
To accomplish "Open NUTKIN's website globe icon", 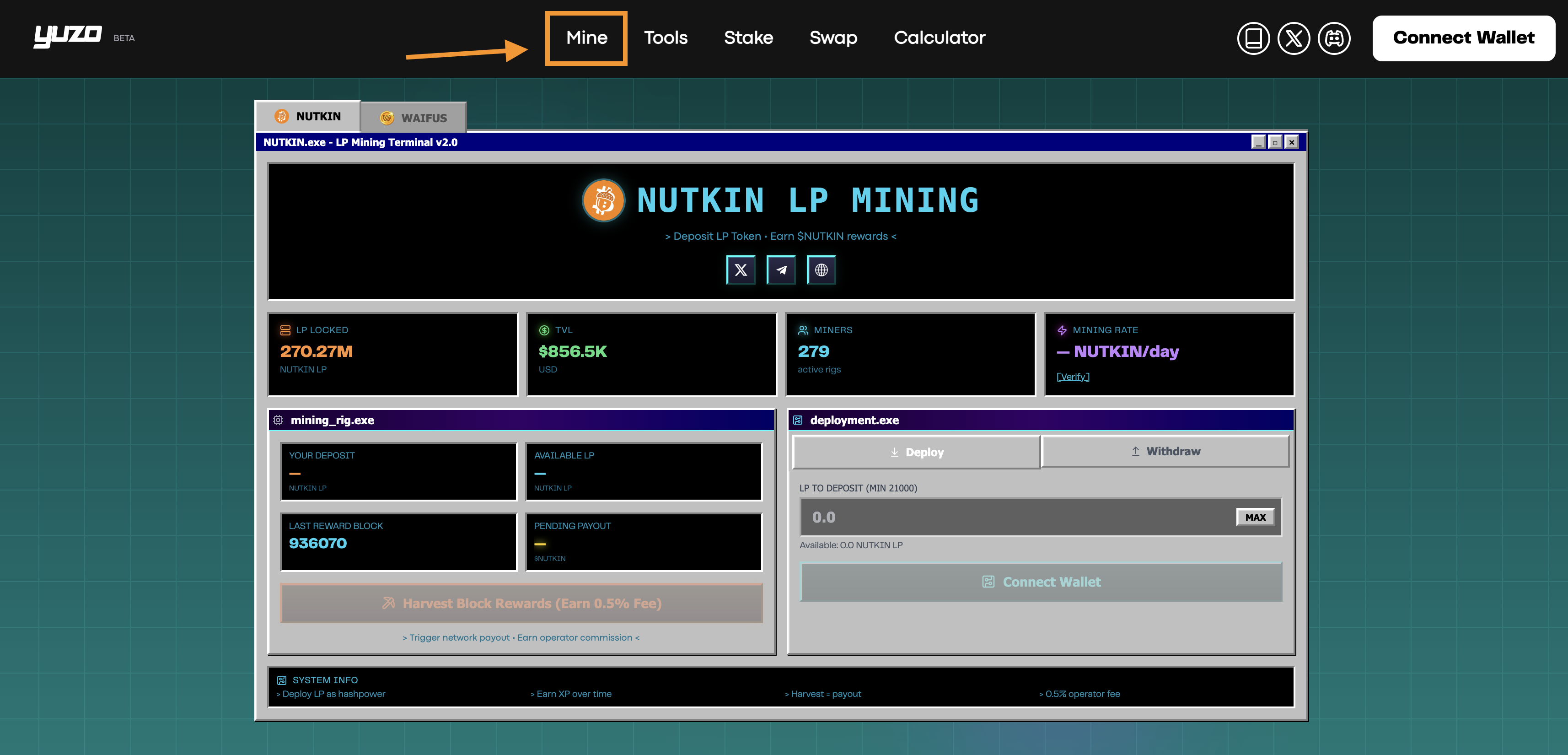I will (x=821, y=270).
